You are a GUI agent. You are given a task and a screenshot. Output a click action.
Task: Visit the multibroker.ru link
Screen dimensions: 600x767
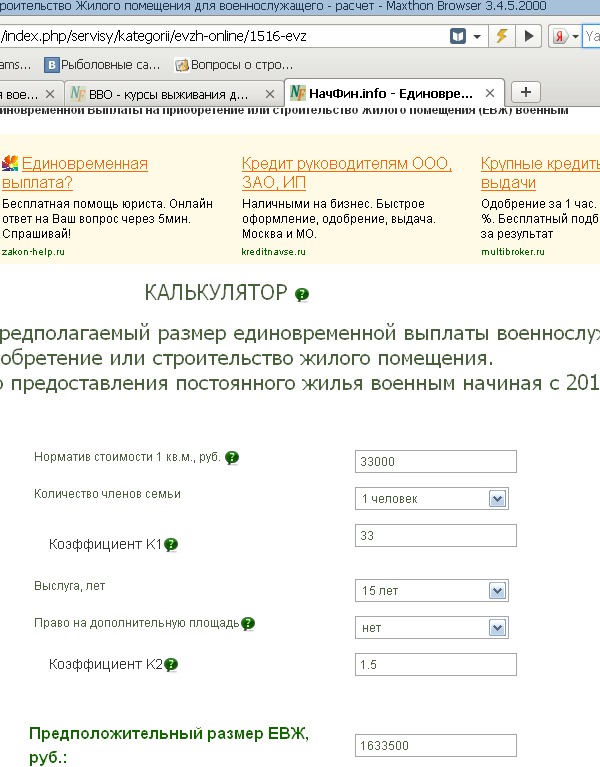(512, 252)
